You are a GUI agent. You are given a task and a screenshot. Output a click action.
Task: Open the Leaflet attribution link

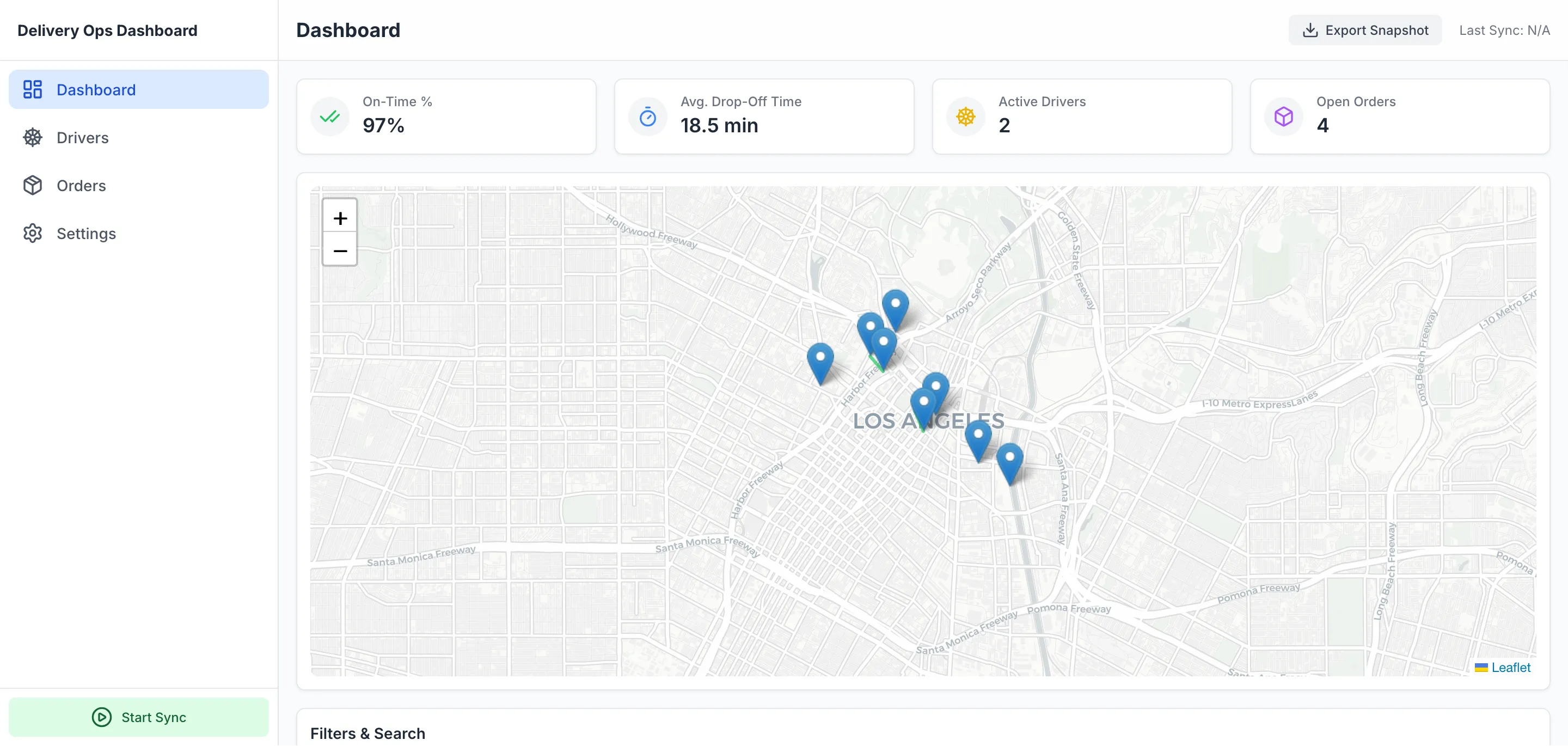tap(1510, 667)
